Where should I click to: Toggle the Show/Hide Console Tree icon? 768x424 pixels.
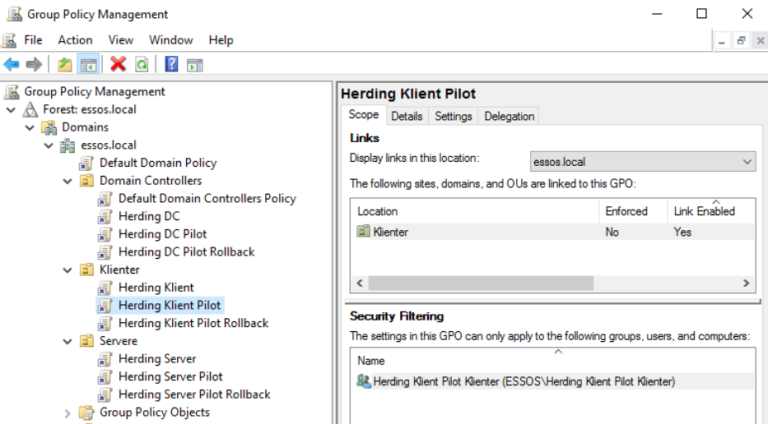[x=89, y=64]
